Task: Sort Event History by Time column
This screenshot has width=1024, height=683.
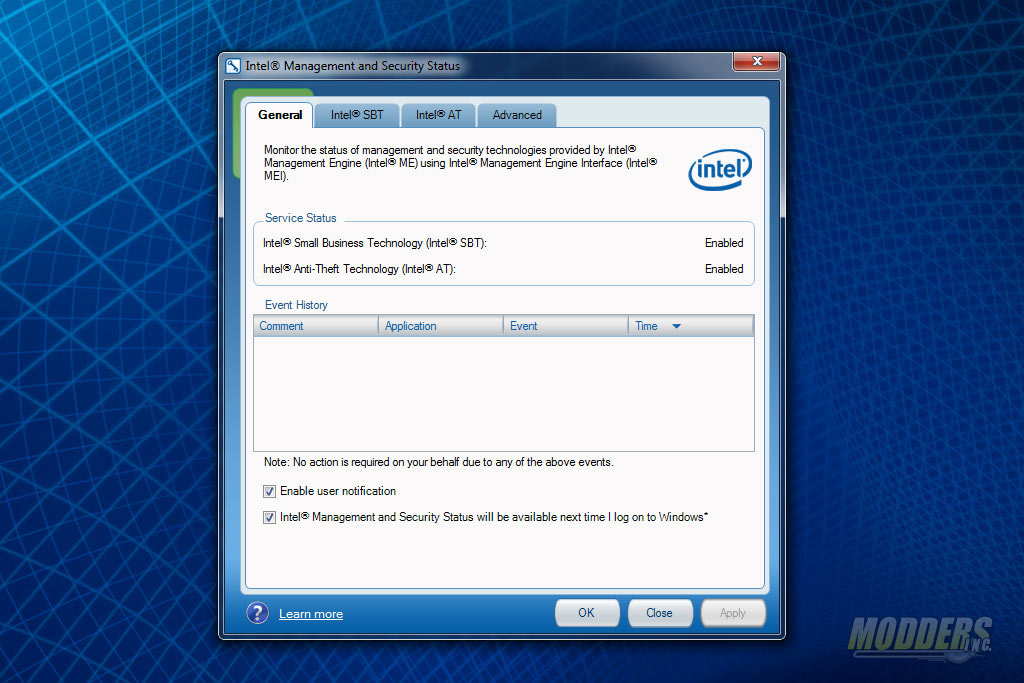Action: 691,326
